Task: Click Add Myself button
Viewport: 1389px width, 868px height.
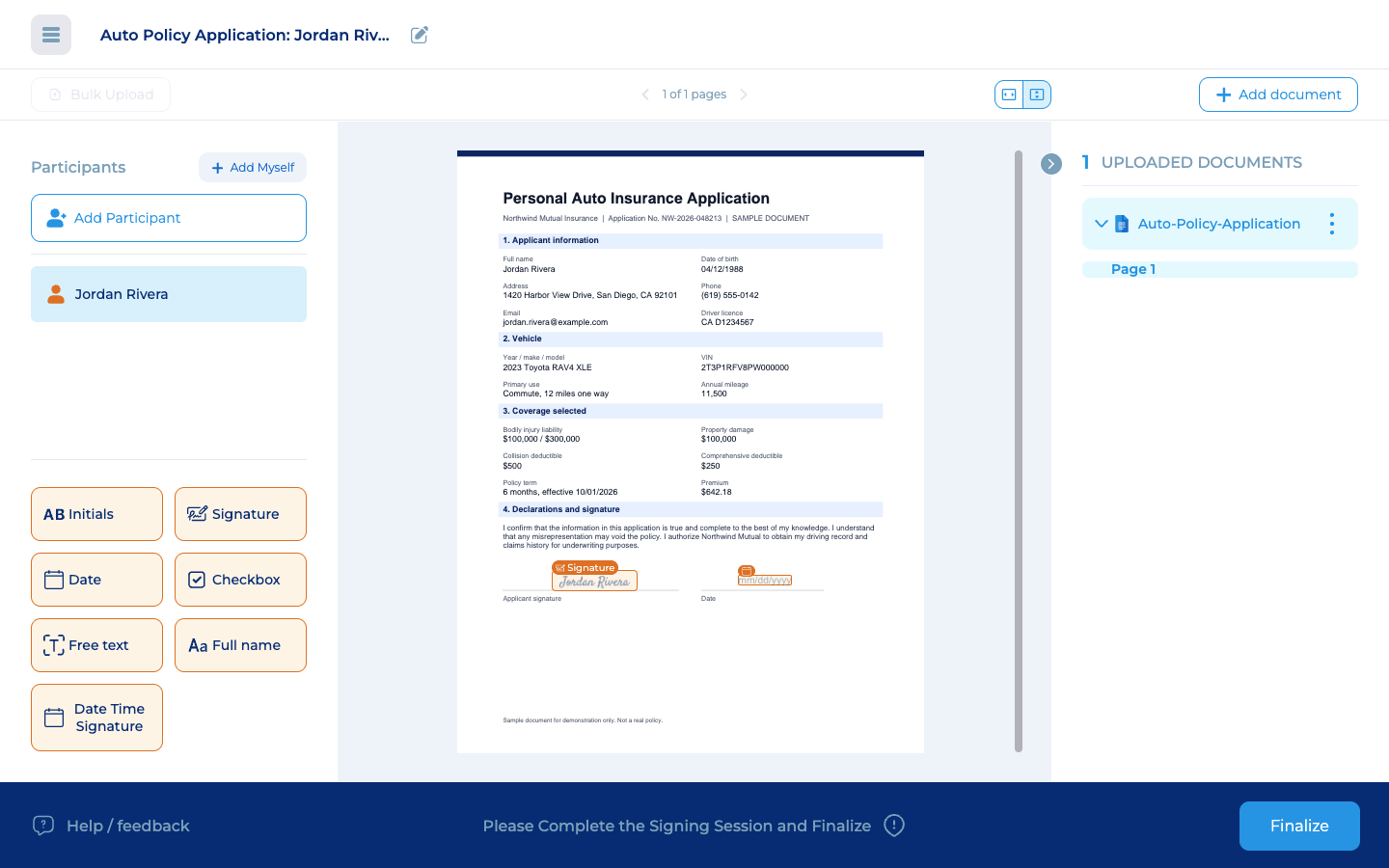Action: click(x=253, y=167)
